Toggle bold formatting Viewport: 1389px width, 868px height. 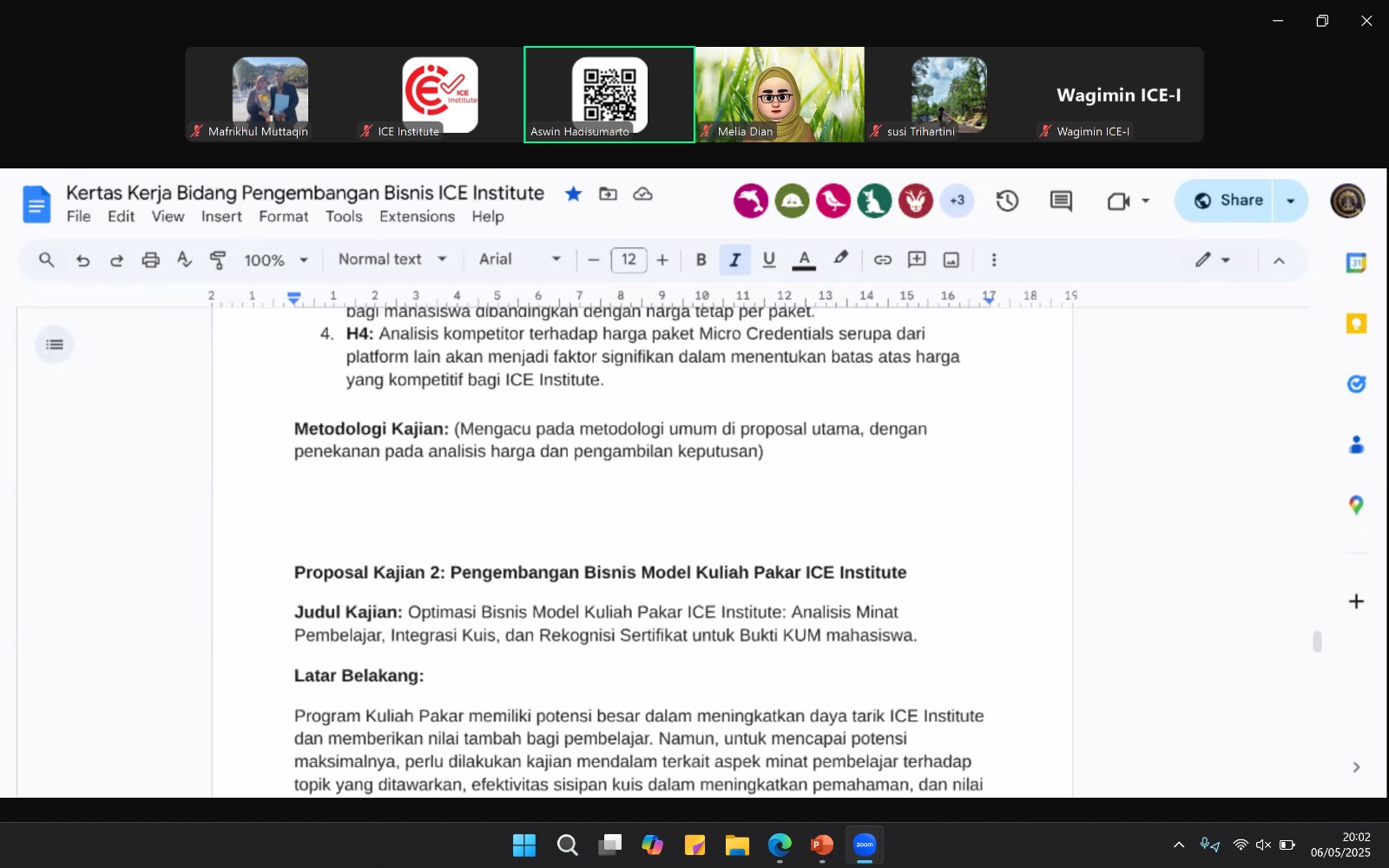pos(701,260)
